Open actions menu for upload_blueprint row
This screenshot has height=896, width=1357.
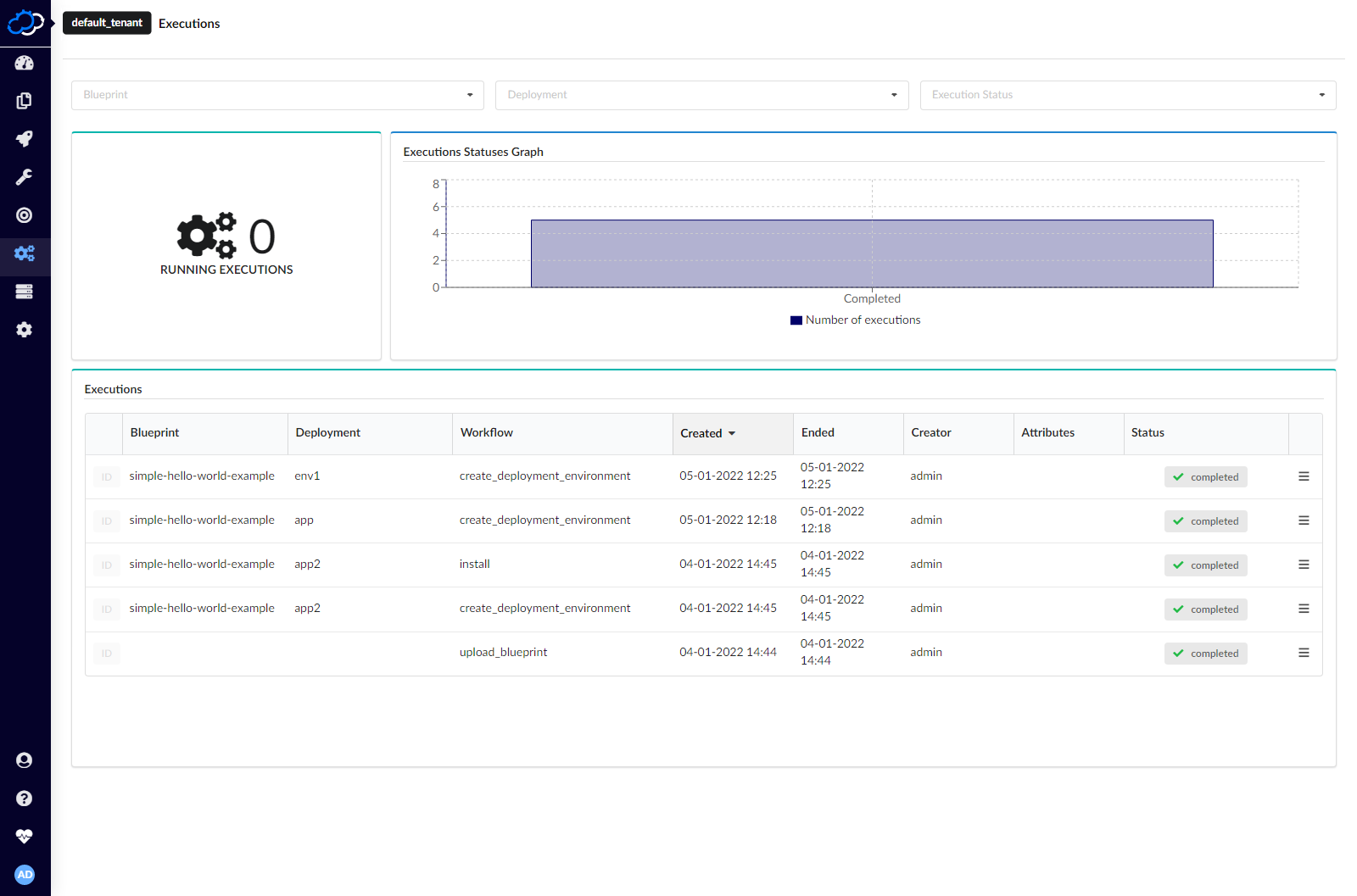1304,653
